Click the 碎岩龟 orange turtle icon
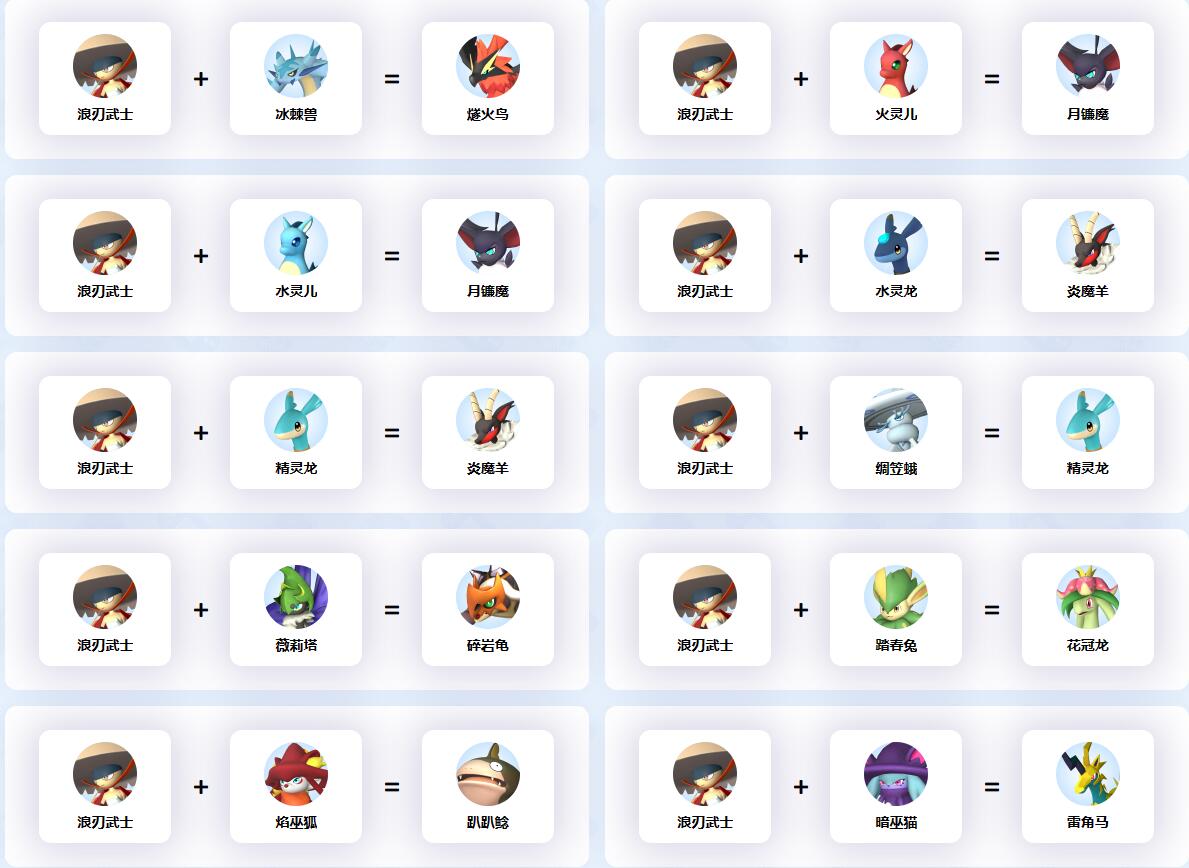Screen dimensions: 1189x868 [x=488, y=597]
